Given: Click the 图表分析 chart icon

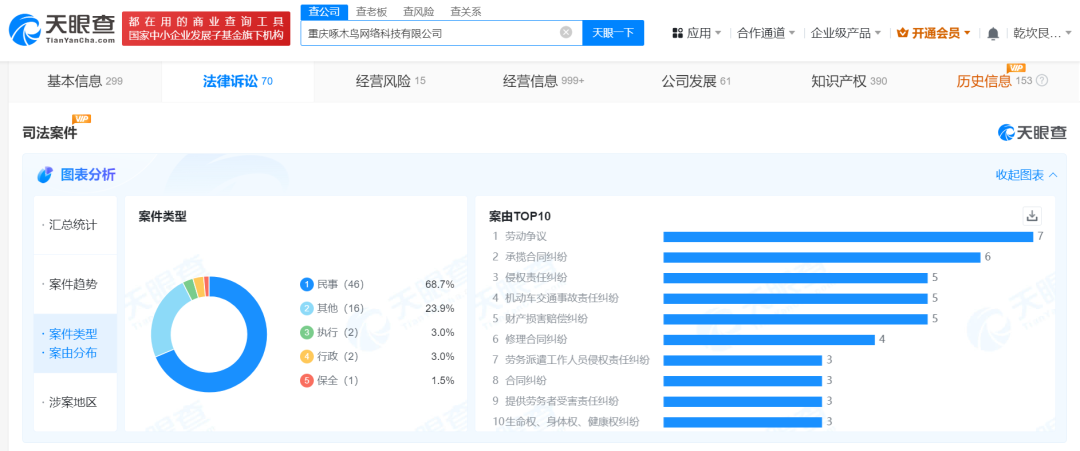Looking at the screenshot, I should (45, 175).
